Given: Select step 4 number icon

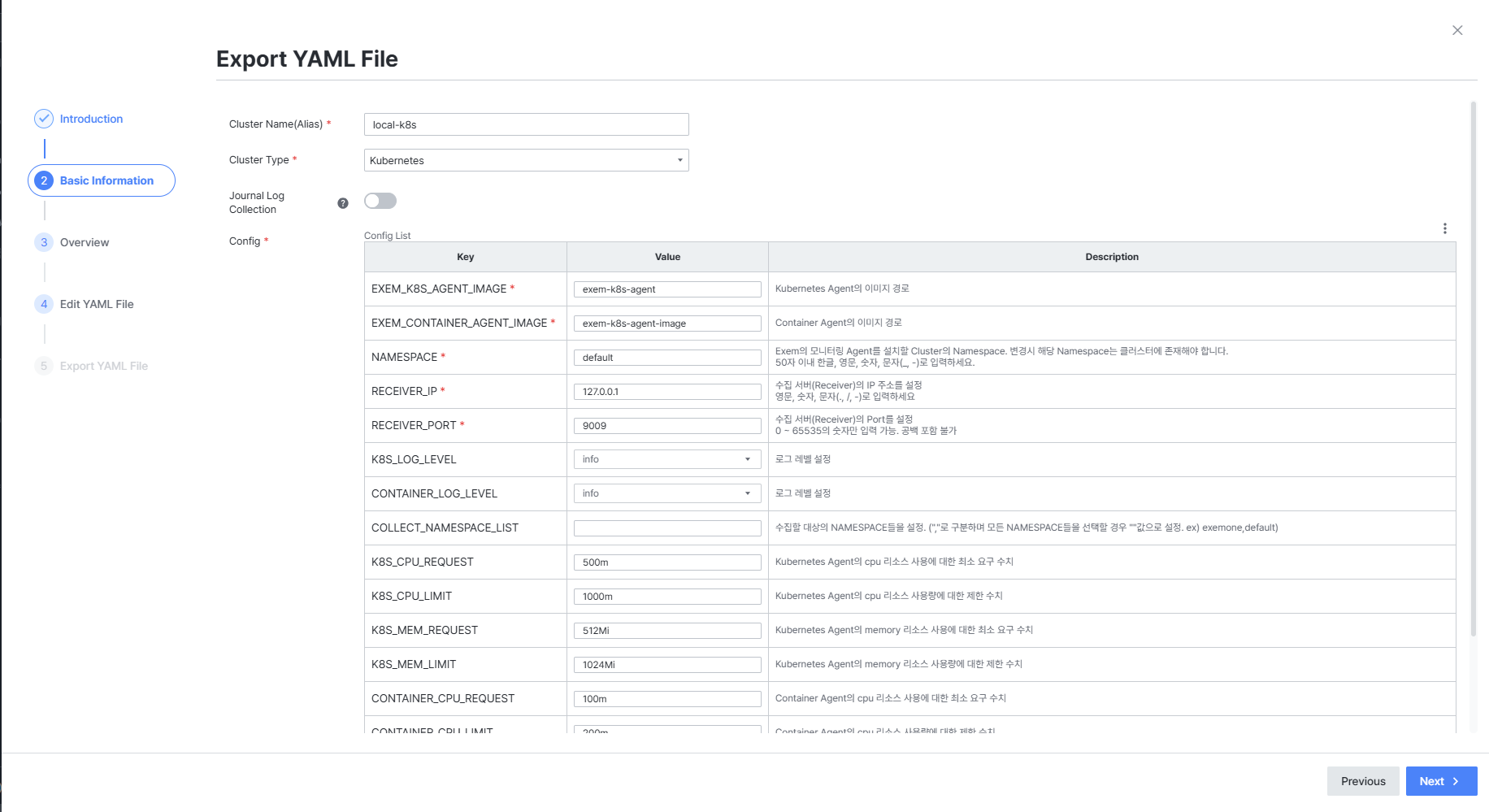Looking at the screenshot, I should 44,304.
